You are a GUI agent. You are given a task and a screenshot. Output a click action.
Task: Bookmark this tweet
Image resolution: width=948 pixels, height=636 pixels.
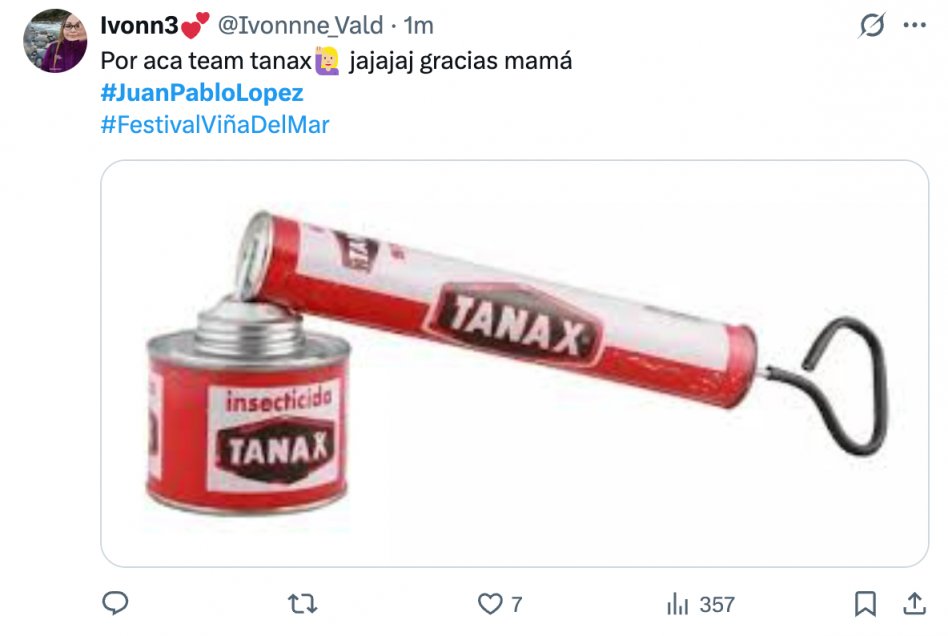(865, 603)
